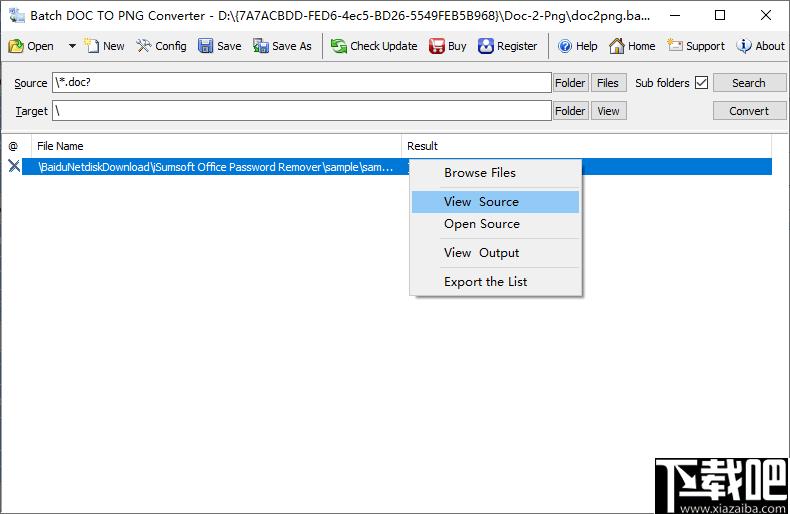Click the X status icon beside file row
The width and height of the screenshot is (790, 514).
click(14, 166)
